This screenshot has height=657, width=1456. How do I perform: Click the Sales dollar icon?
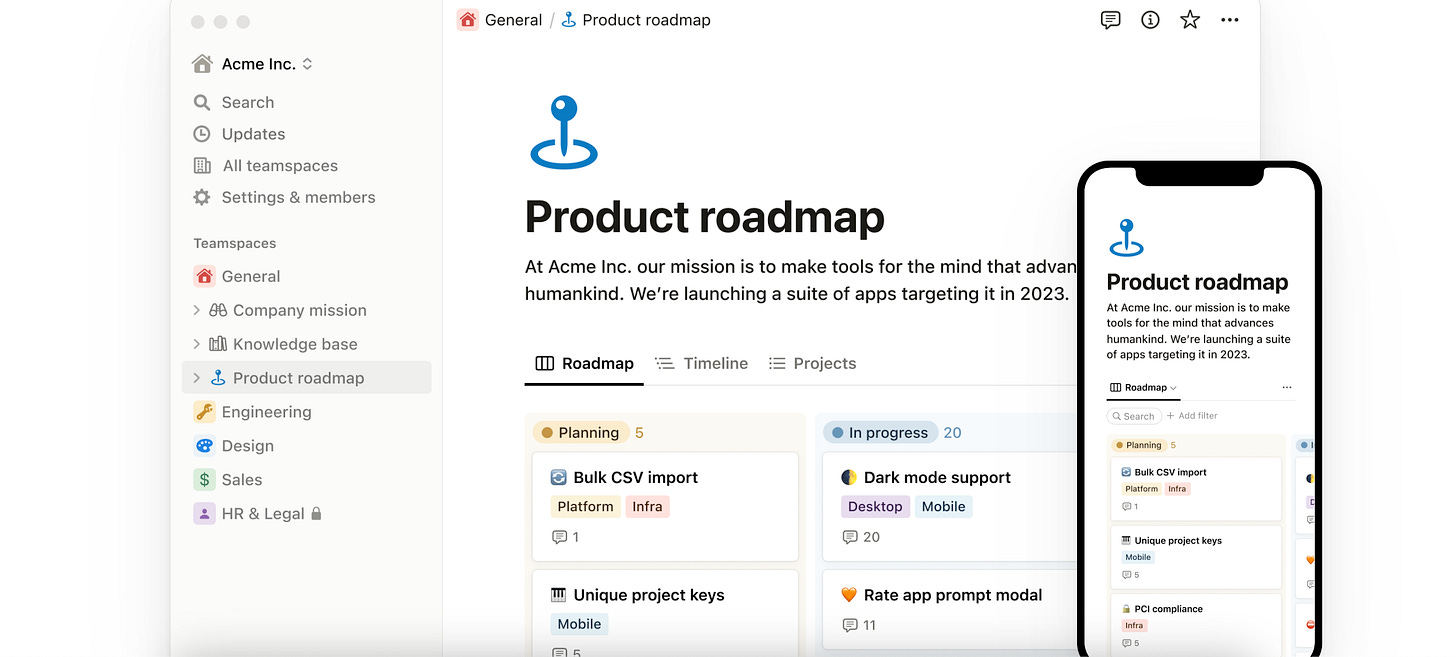pos(204,480)
